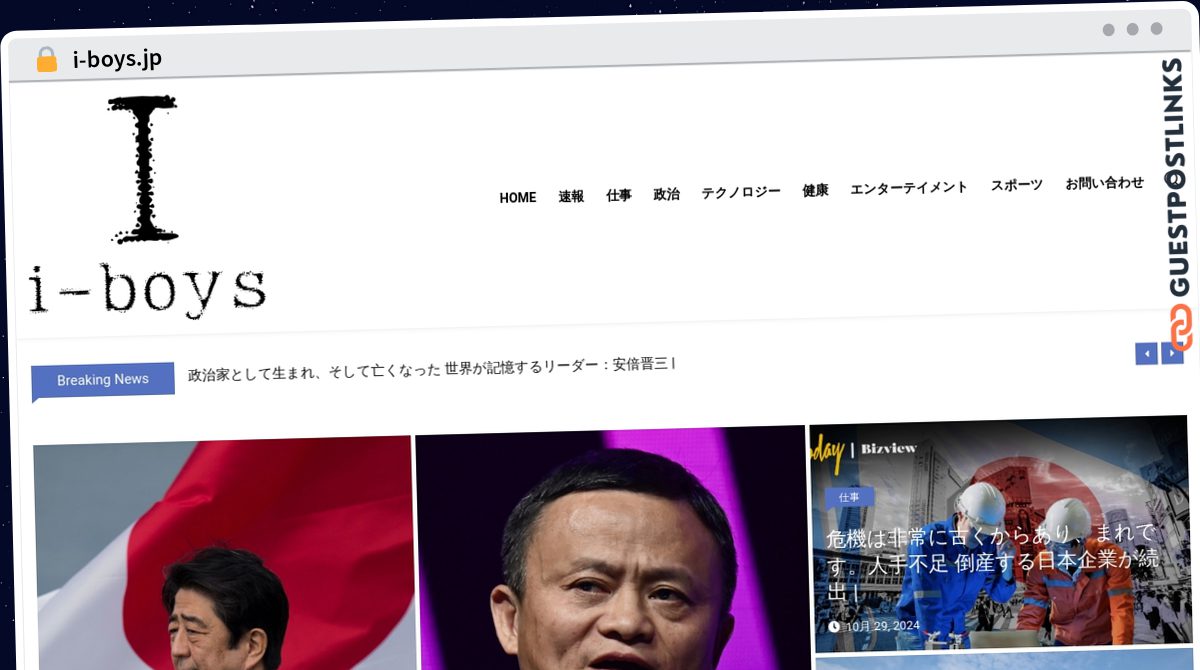Viewport: 1200px width, 670px height.
Task: Click the clock icon next to 10月 29, 2024
Action: pyautogui.click(x=834, y=626)
